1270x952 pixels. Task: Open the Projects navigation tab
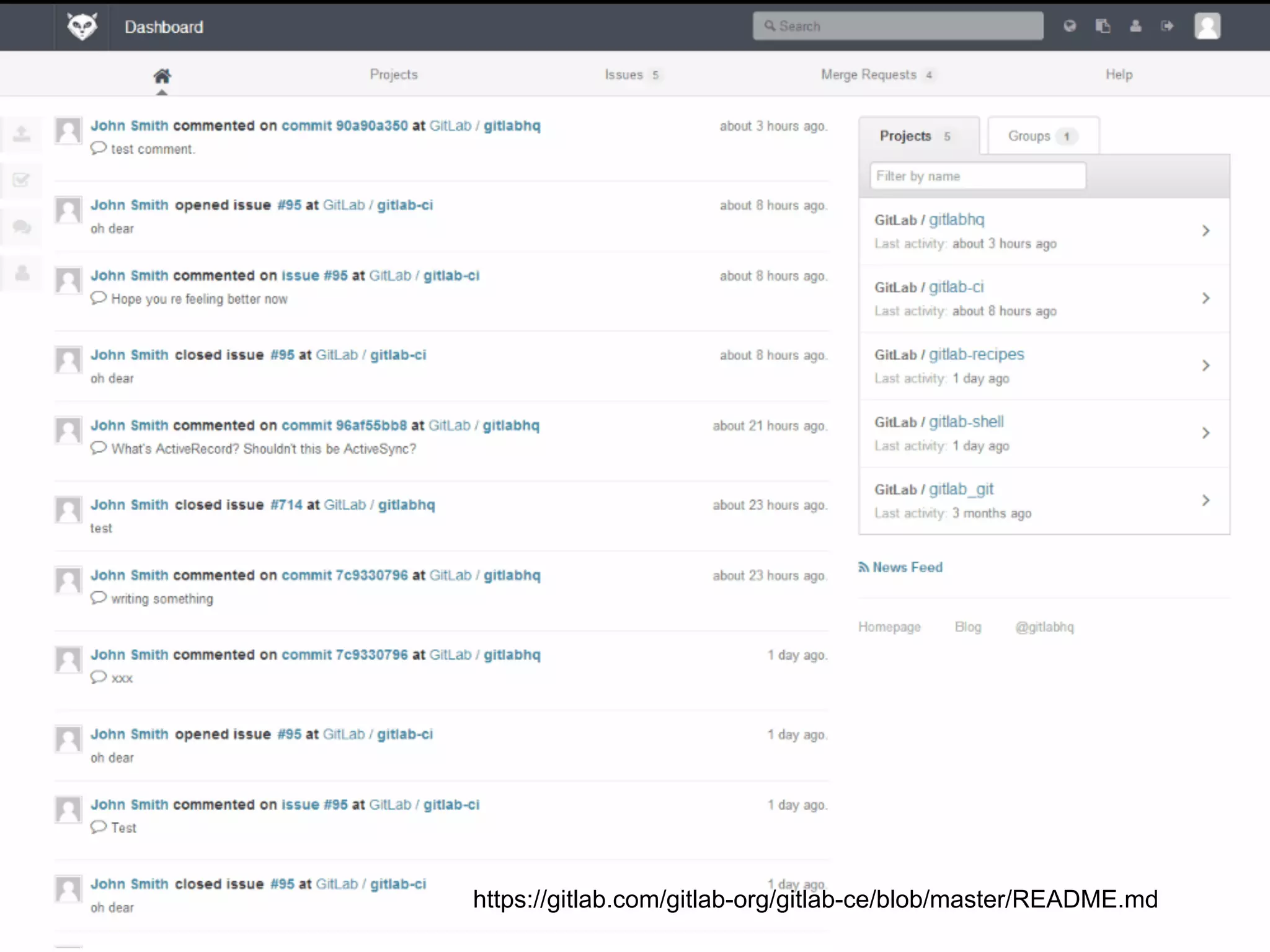coord(394,74)
